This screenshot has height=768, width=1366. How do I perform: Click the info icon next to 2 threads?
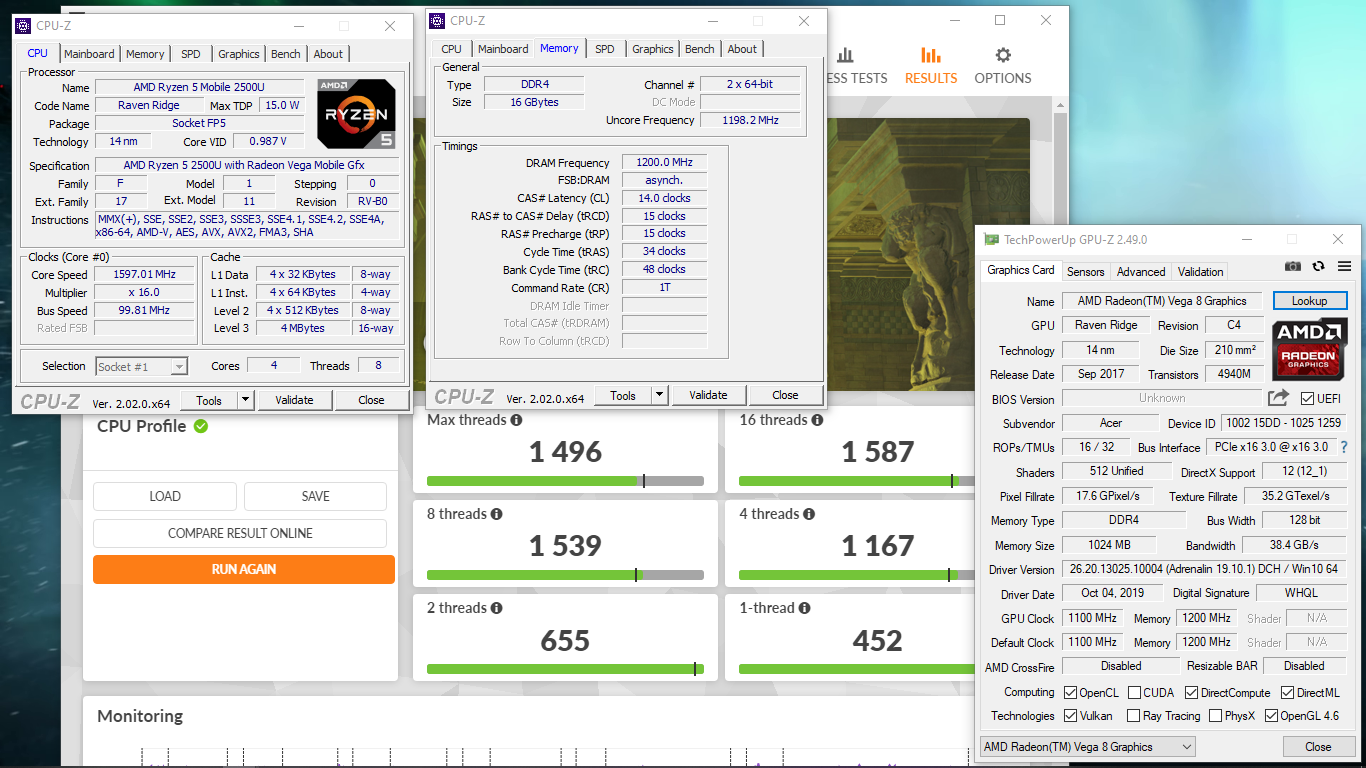tap(496, 609)
